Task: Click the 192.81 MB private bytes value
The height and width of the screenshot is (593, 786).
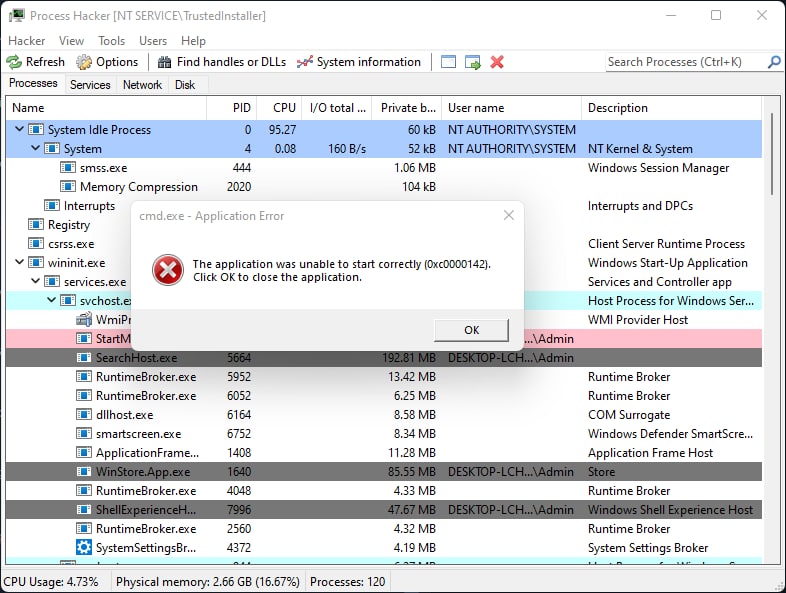Action: click(x=409, y=358)
